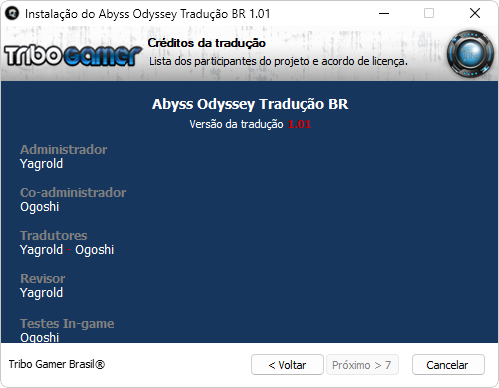Click the Co-administrador heading
Viewport: 499px width, 388px height.
coord(73,193)
